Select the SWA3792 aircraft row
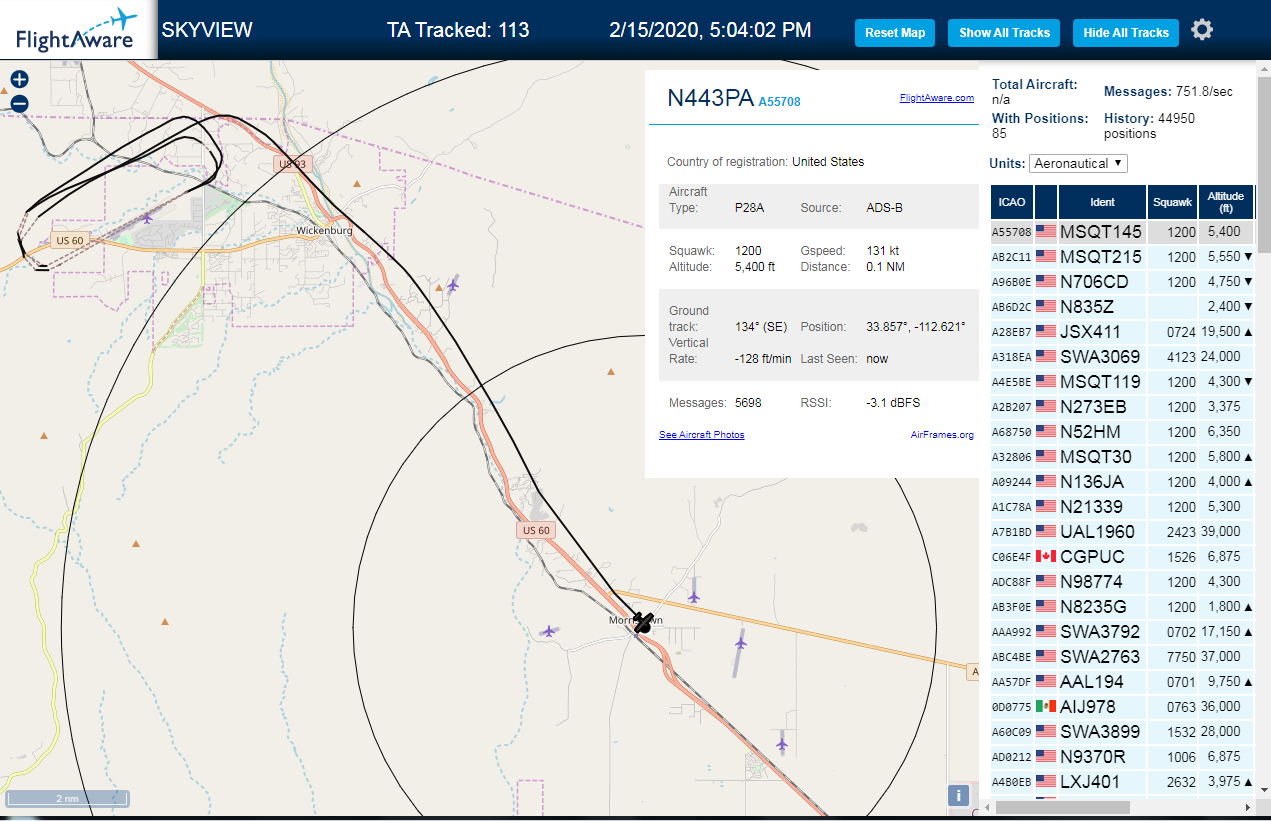The image size is (1271, 821). tap(1120, 632)
